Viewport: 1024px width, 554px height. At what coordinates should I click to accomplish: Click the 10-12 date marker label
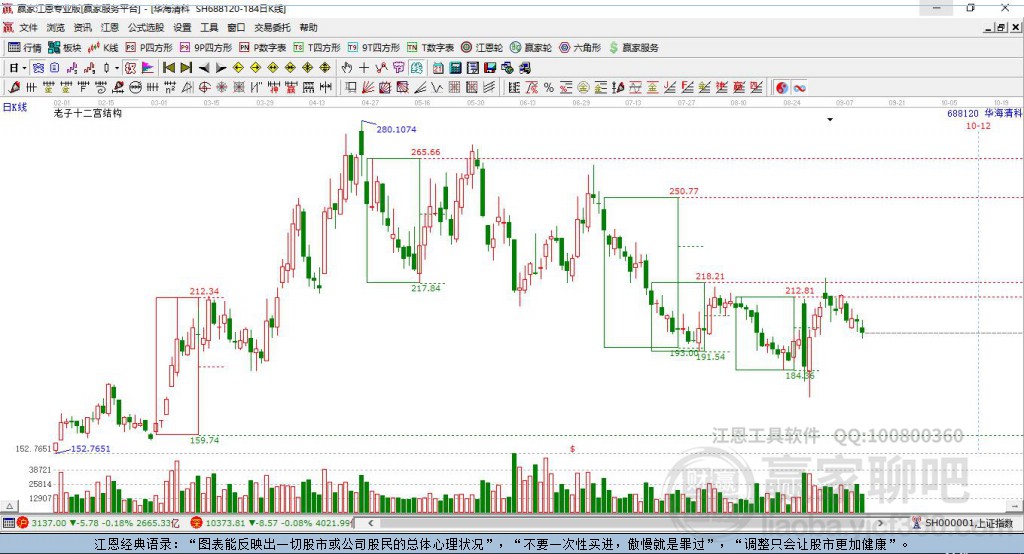[978, 126]
